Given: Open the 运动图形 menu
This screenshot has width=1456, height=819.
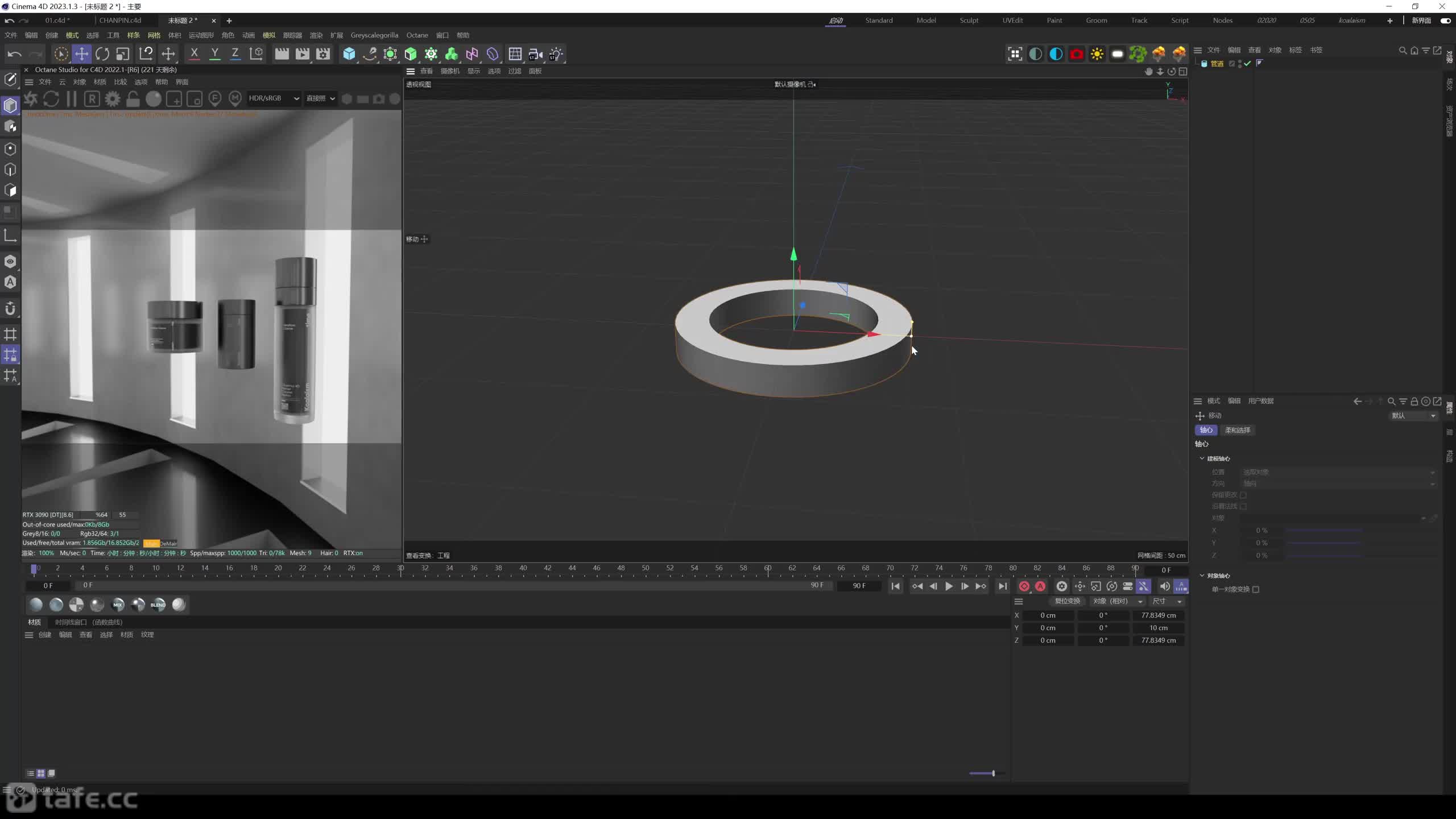Looking at the screenshot, I should click(201, 35).
